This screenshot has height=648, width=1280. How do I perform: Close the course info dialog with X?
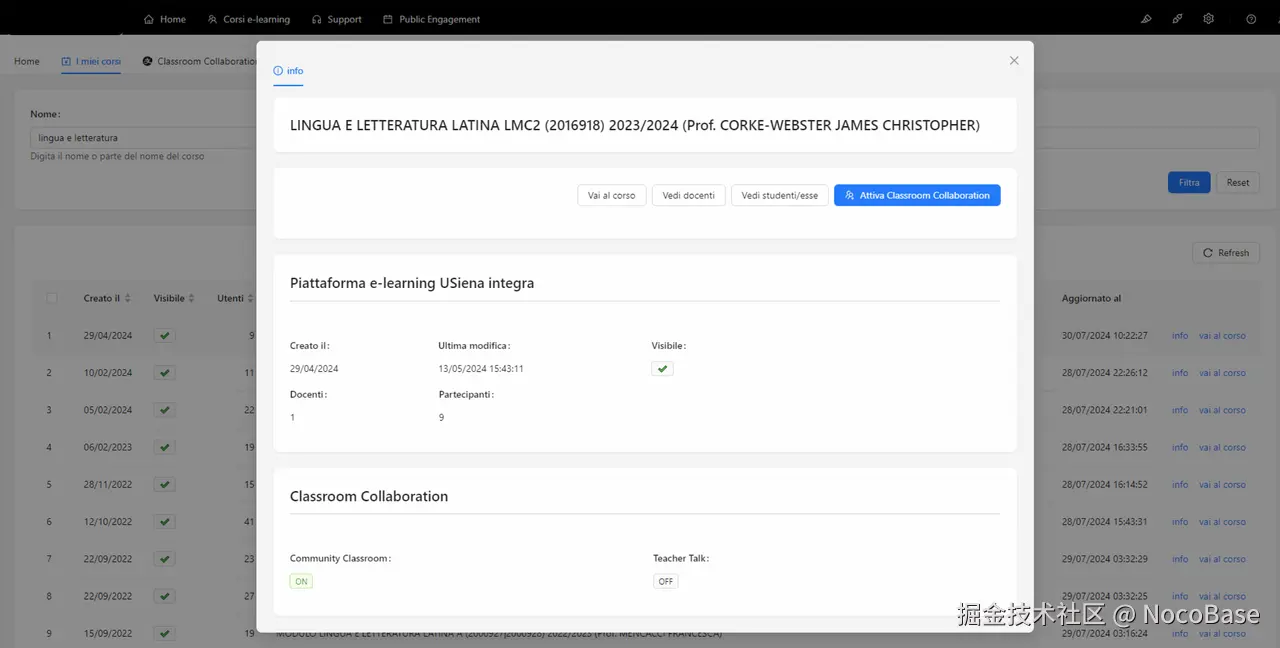[1014, 61]
